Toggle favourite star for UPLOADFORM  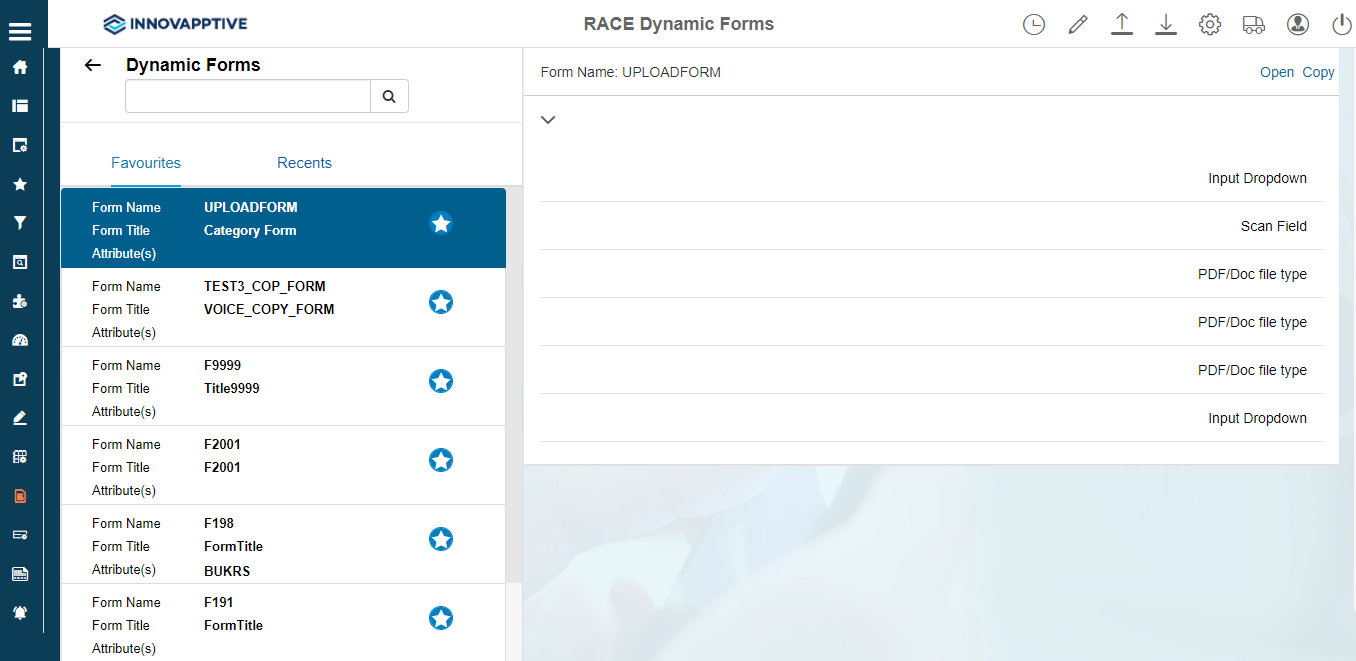pyautogui.click(x=441, y=223)
